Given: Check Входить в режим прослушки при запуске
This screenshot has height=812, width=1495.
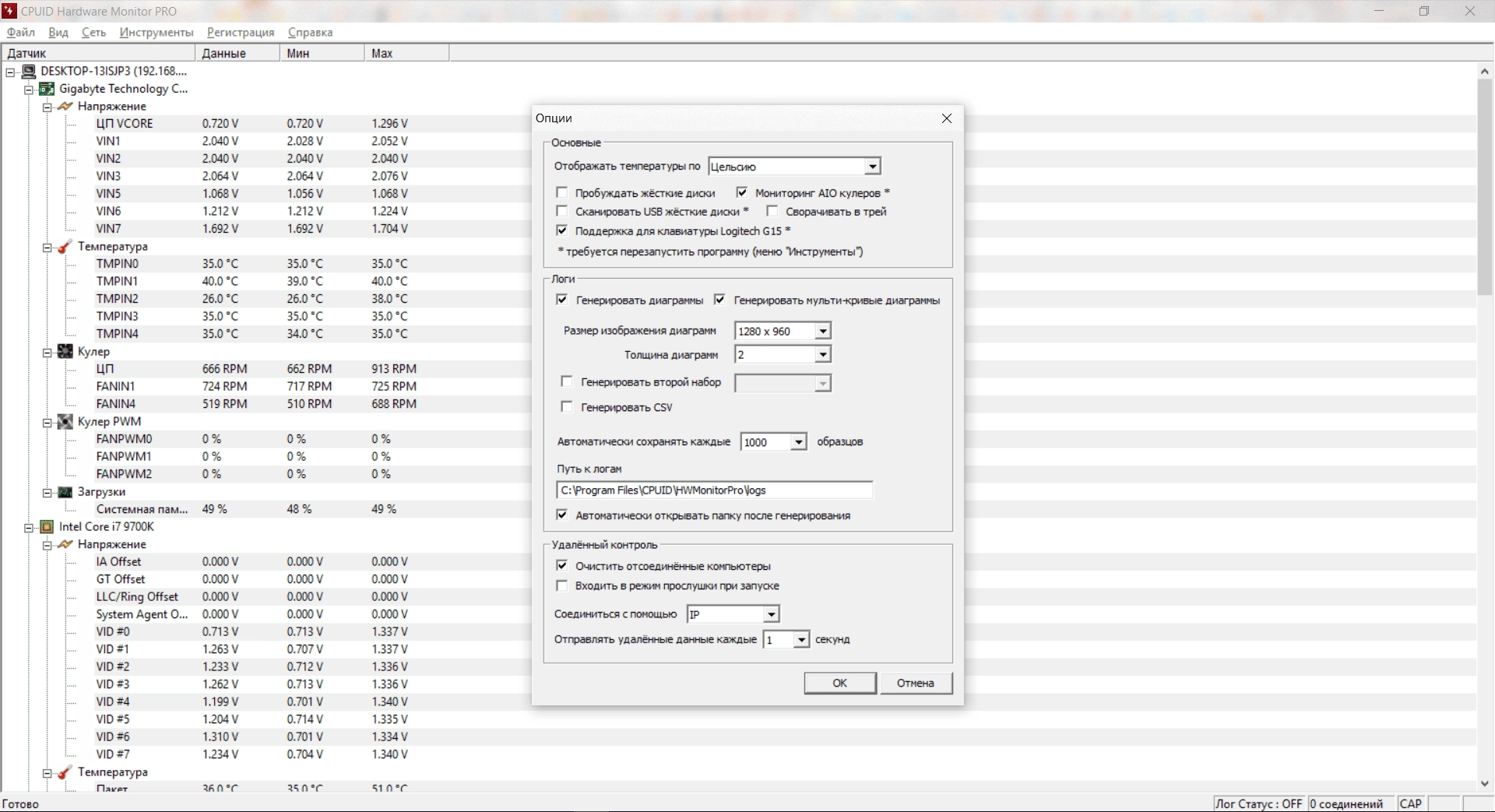Looking at the screenshot, I should click(x=561, y=585).
